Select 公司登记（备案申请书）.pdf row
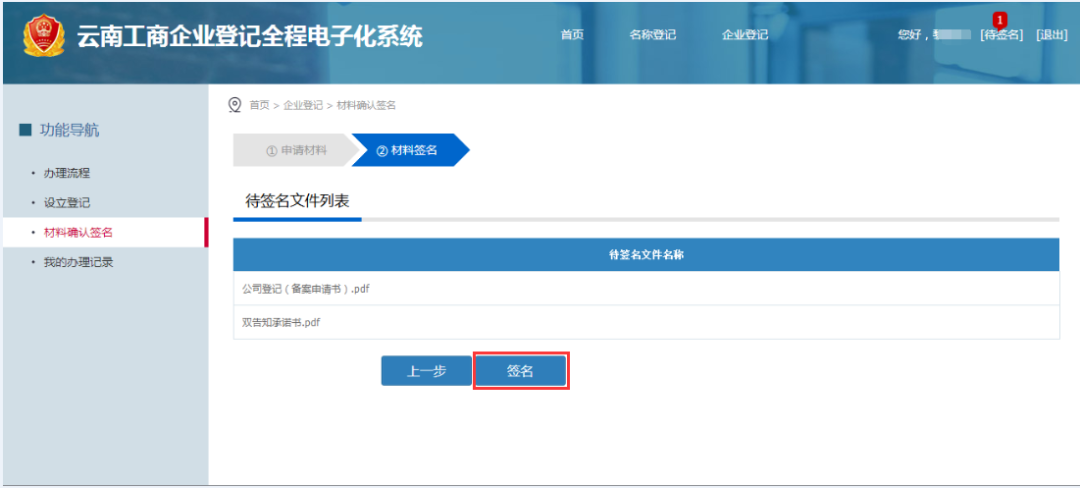This screenshot has width=1080, height=488. (646, 289)
